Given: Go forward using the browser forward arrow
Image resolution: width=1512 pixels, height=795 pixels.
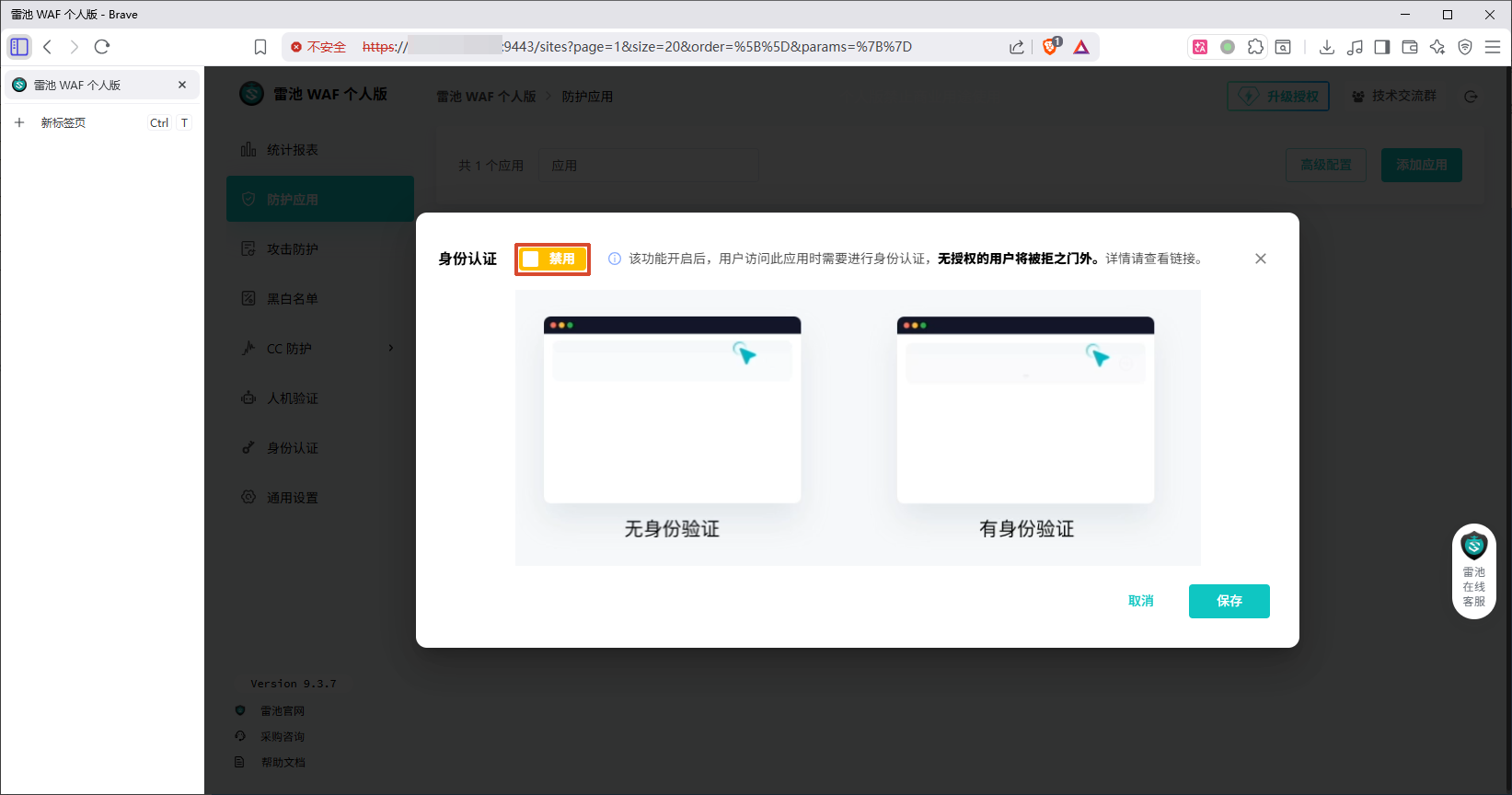Looking at the screenshot, I should coord(75,47).
